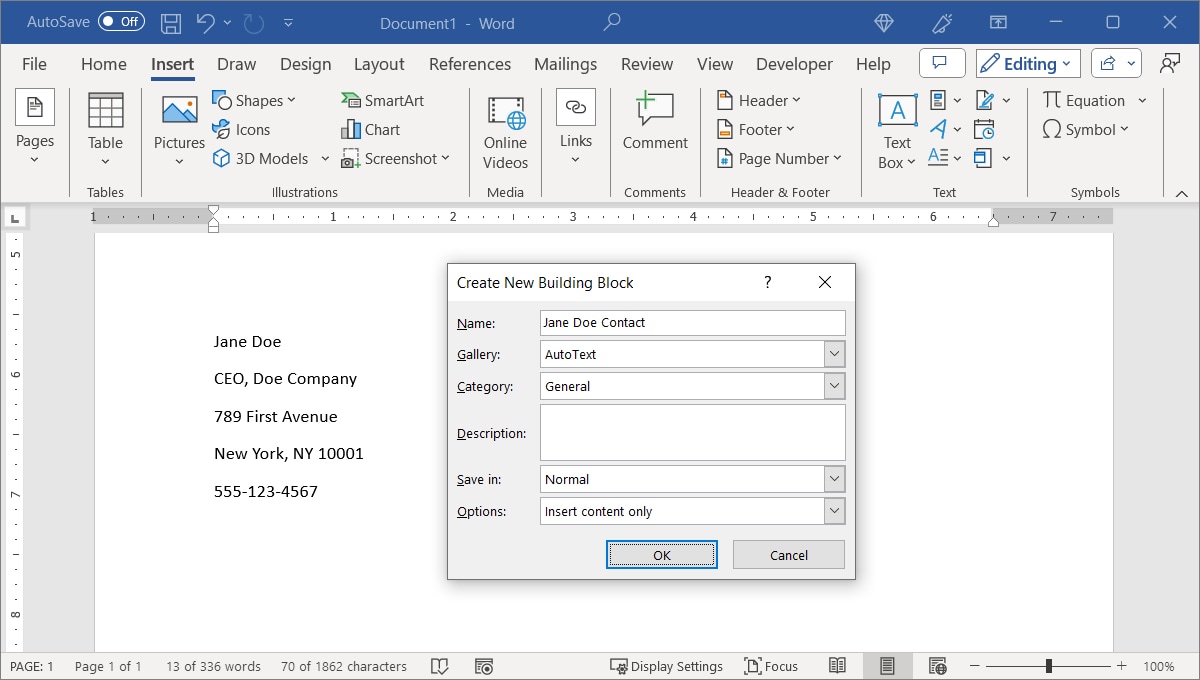Image resolution: width=1200 pixels, height=680 pixels.
Task: Open the References ribbon tab
Action: click(470, 64)
